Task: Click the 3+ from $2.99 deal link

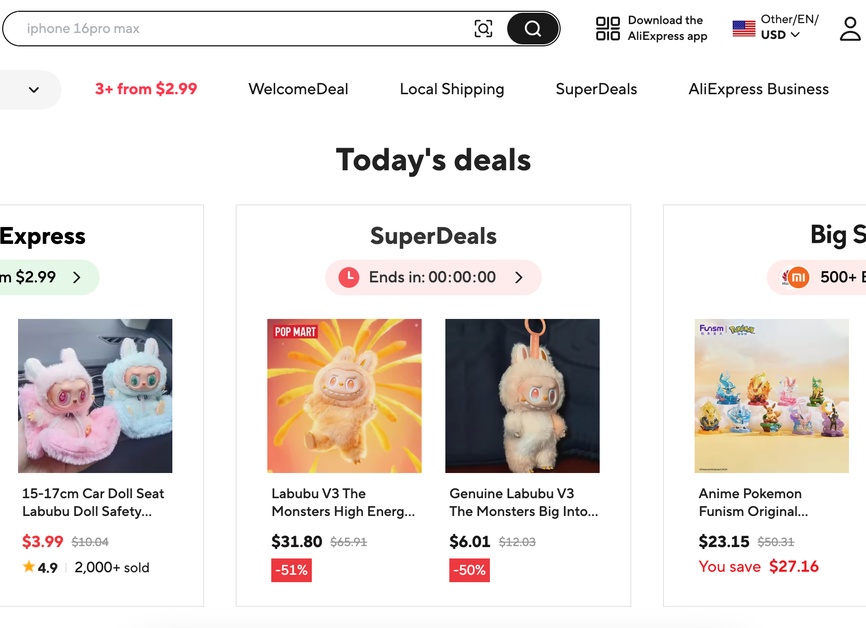Action: pos(146,89)
